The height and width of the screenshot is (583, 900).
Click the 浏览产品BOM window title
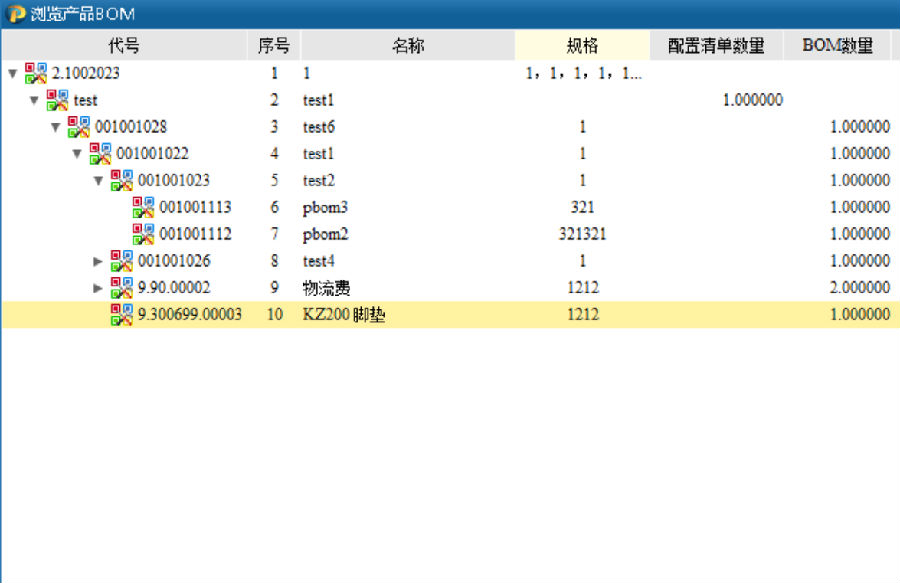tap(83, 14)
